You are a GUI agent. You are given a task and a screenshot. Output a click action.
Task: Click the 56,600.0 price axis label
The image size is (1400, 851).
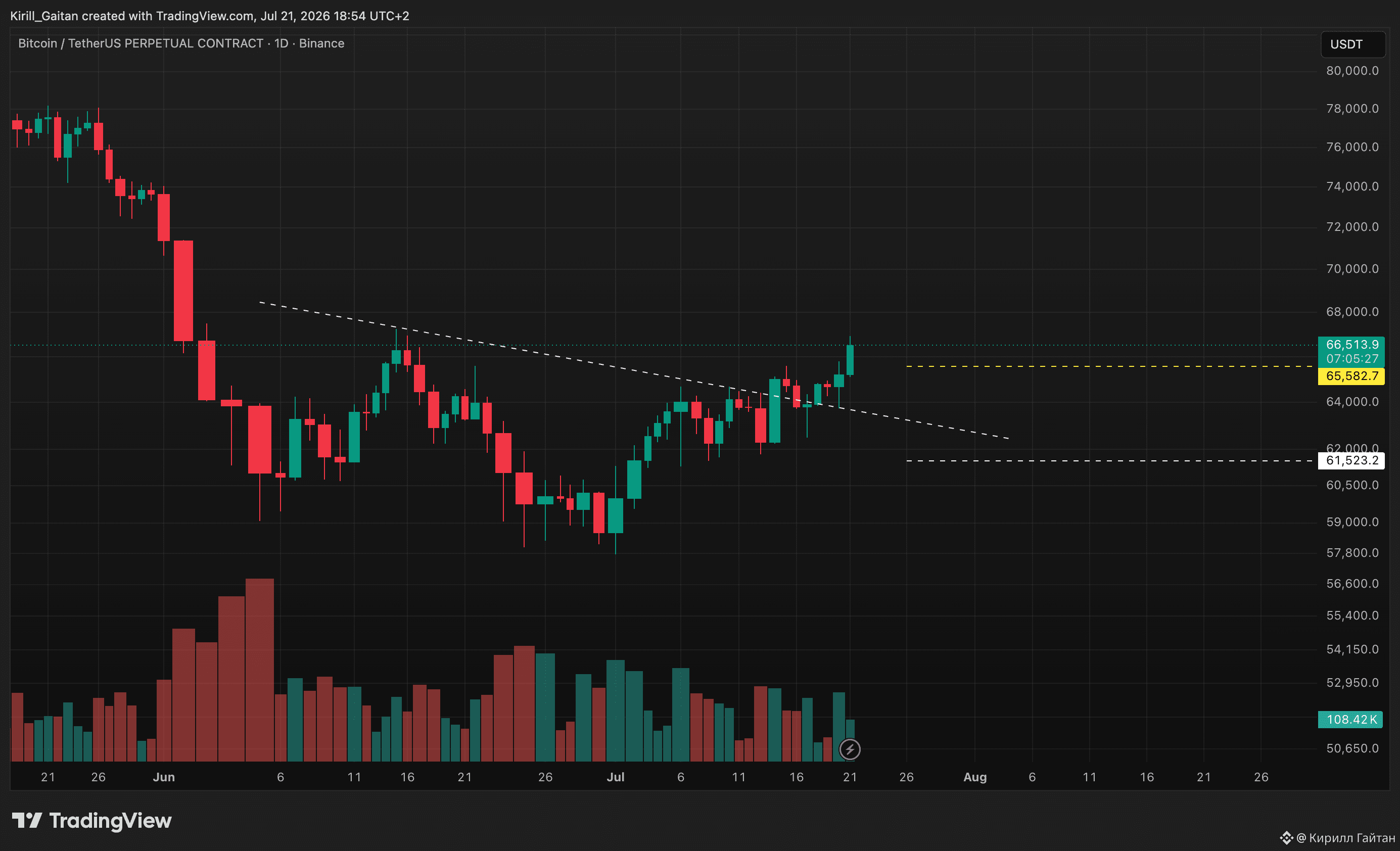coord(1352,584)
